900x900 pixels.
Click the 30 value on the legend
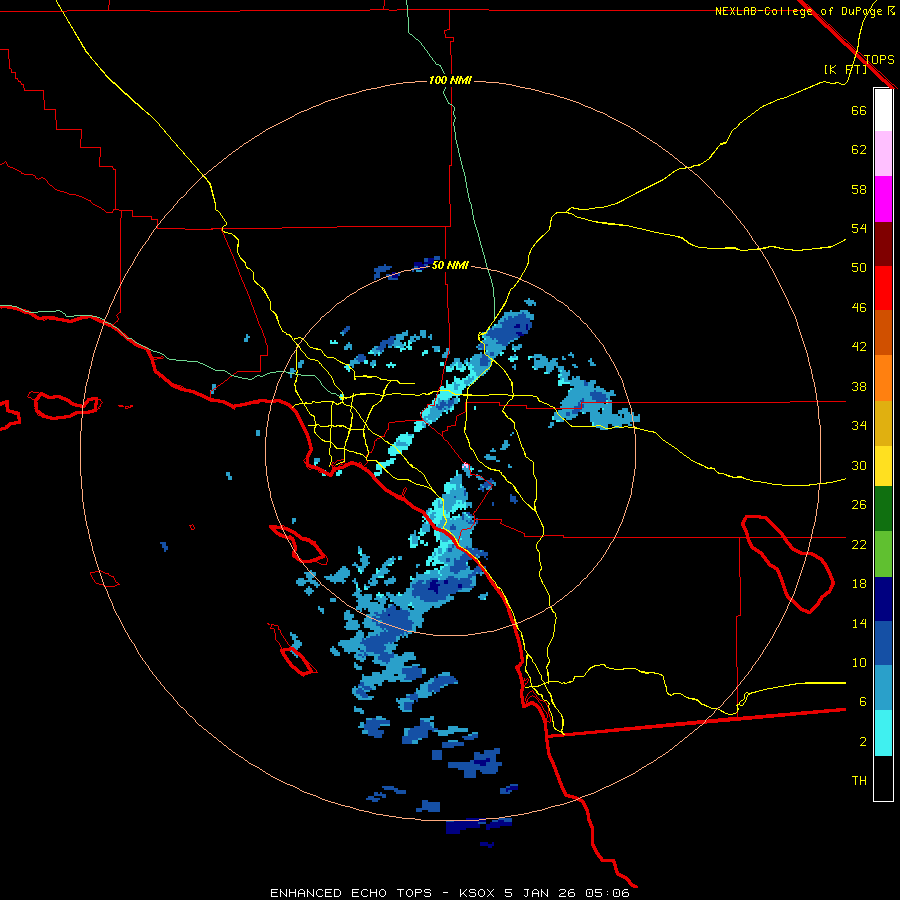click(859, 465)
